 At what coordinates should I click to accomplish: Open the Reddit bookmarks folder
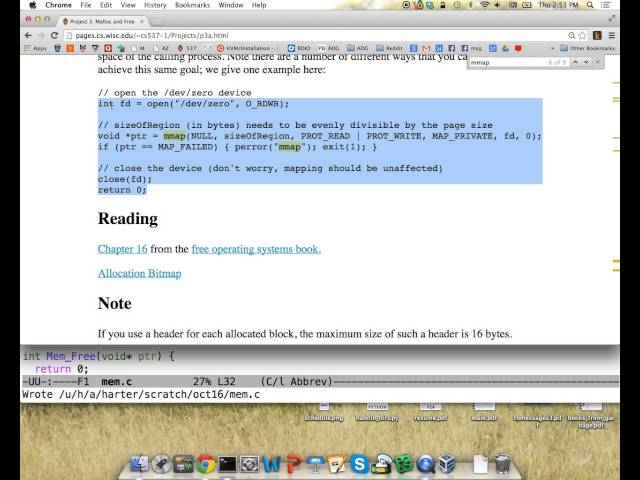(x=389, y=48)
